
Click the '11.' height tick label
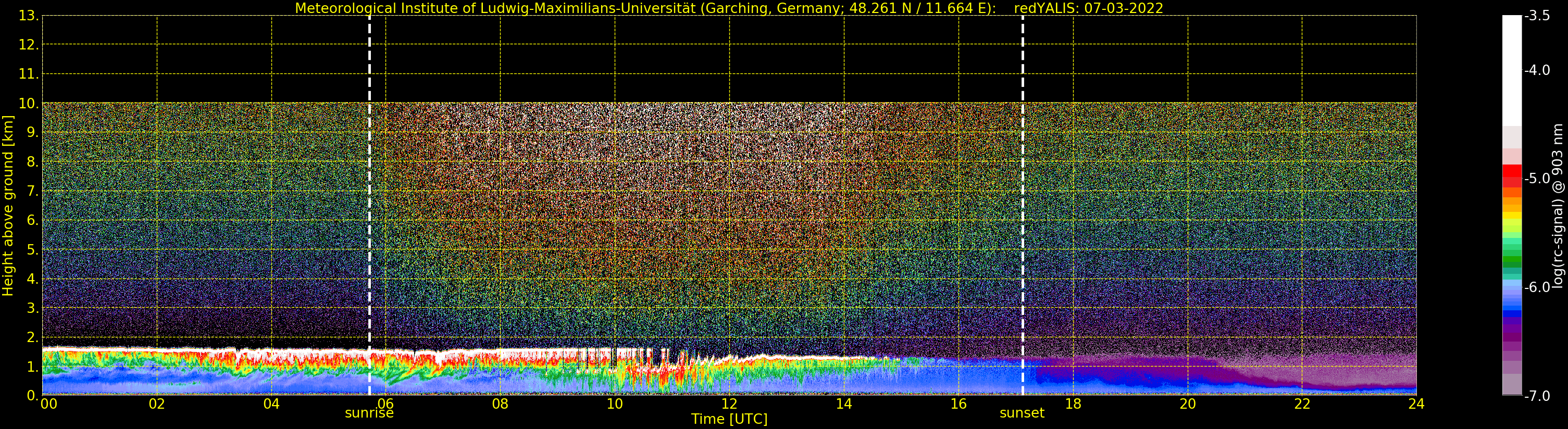pos(29,74)
